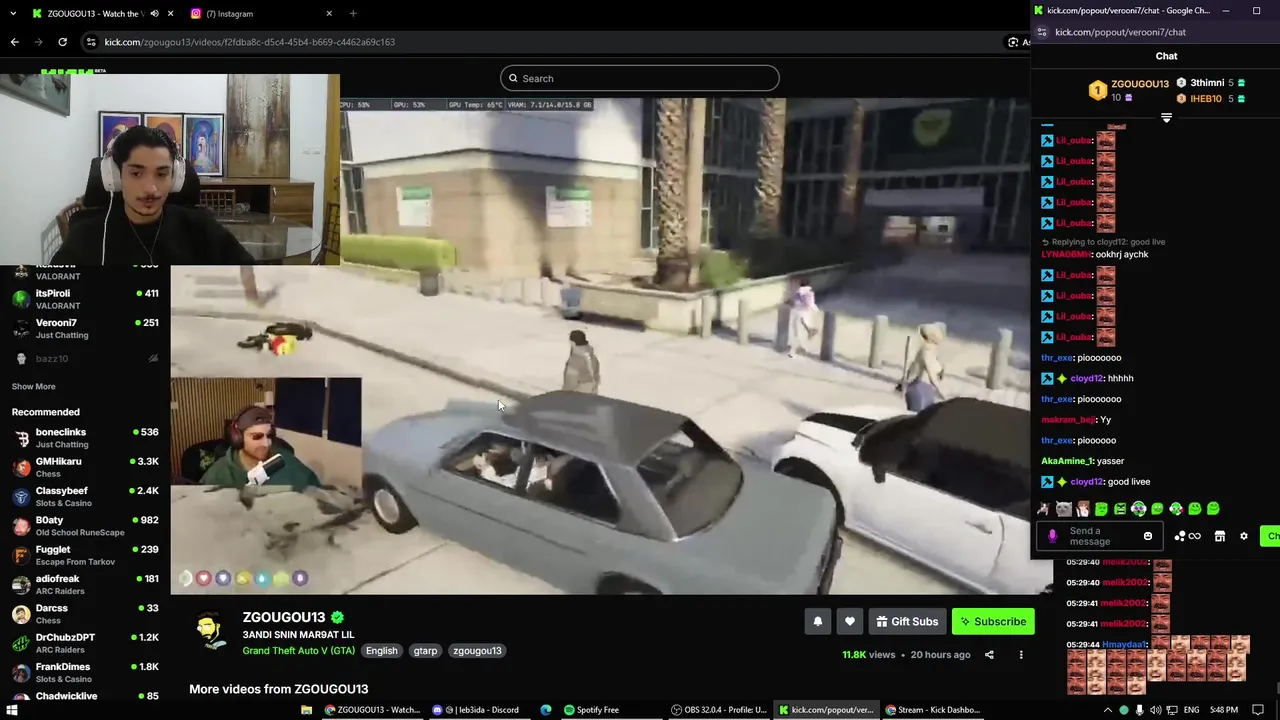Click the English language tag
Viewport: 1280px width, 720px height.
click(381, 650)
